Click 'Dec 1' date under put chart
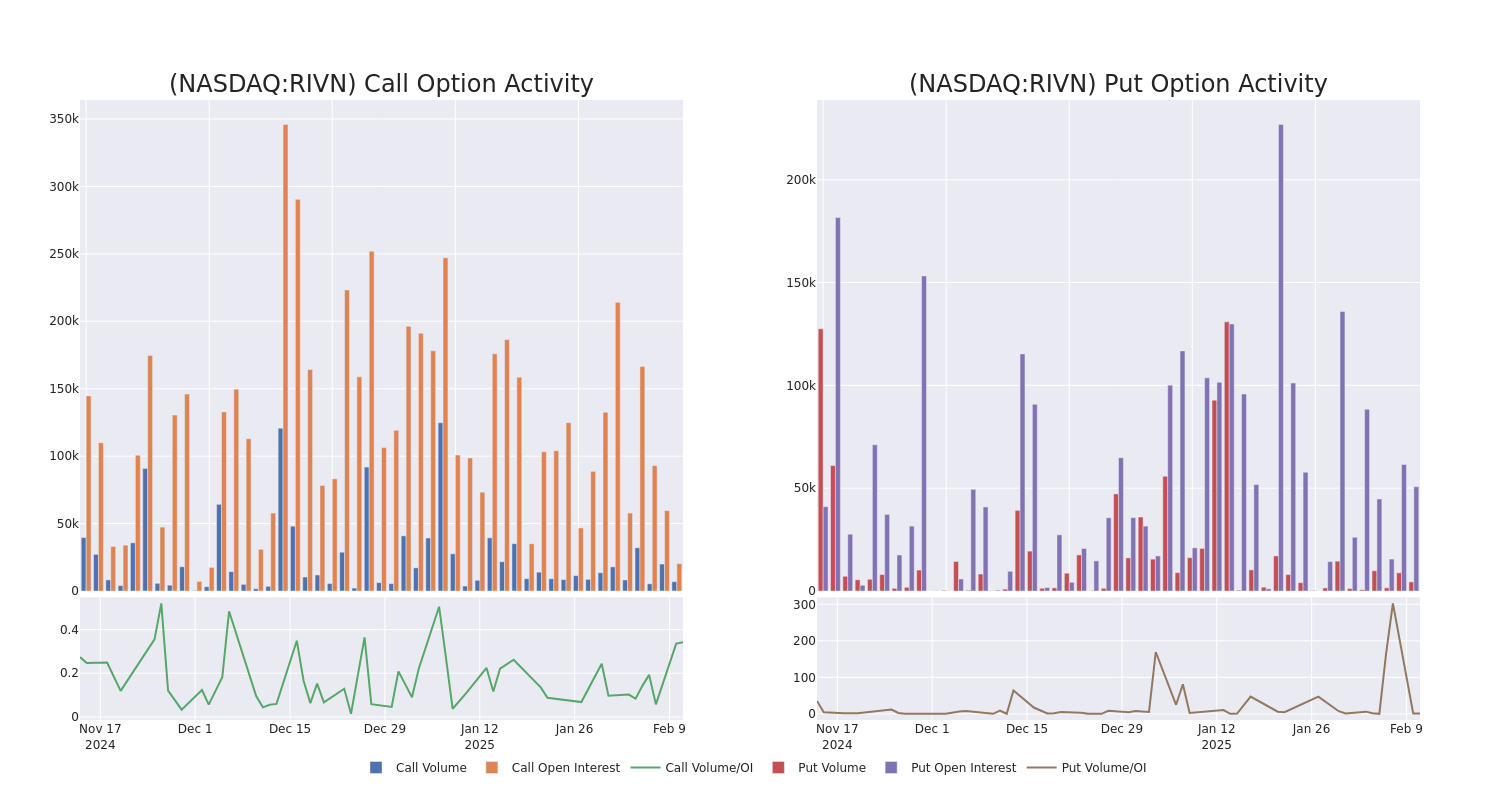 point(932,729)
